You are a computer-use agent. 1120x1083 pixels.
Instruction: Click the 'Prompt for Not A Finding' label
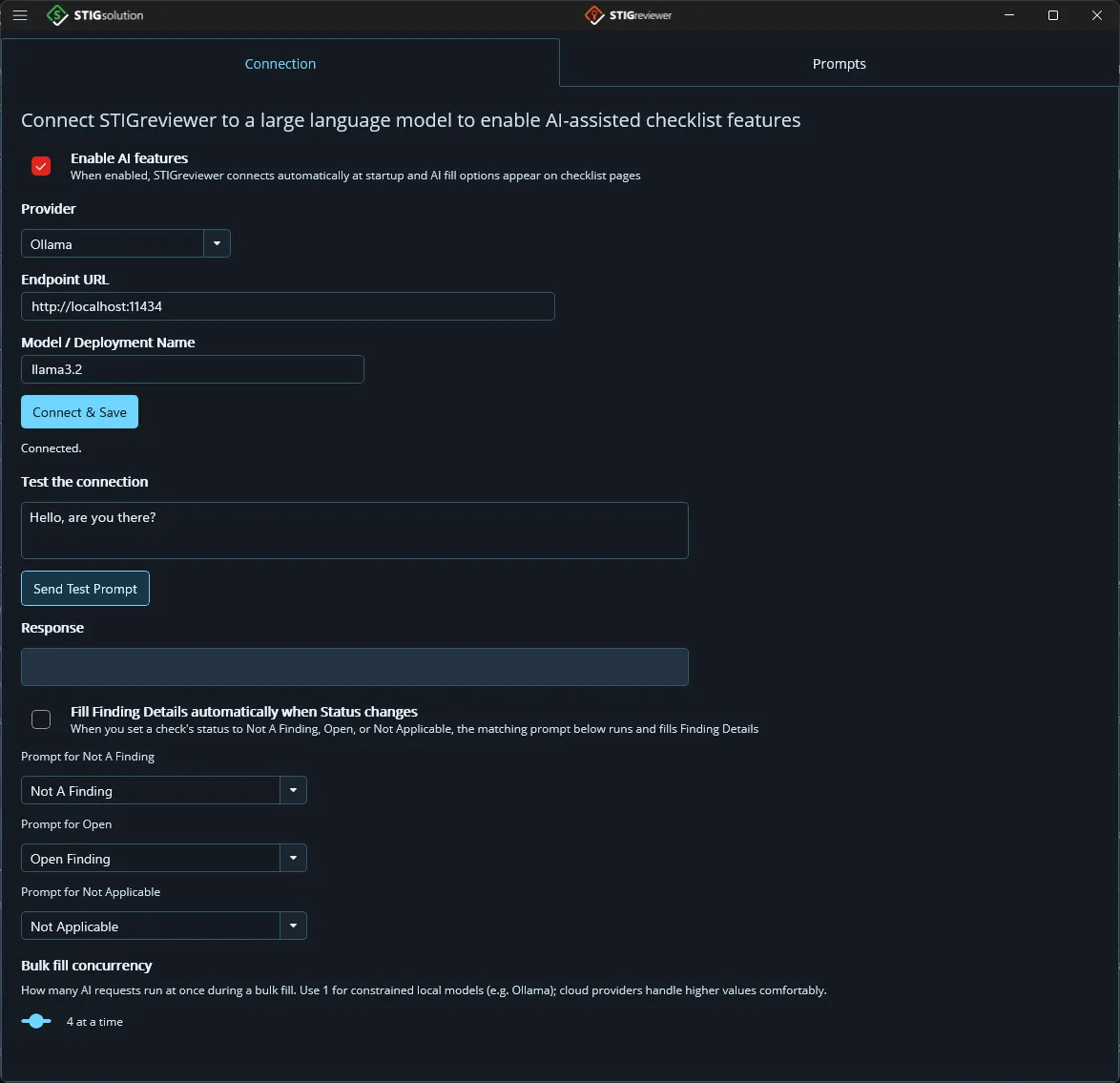click(88, 757)
